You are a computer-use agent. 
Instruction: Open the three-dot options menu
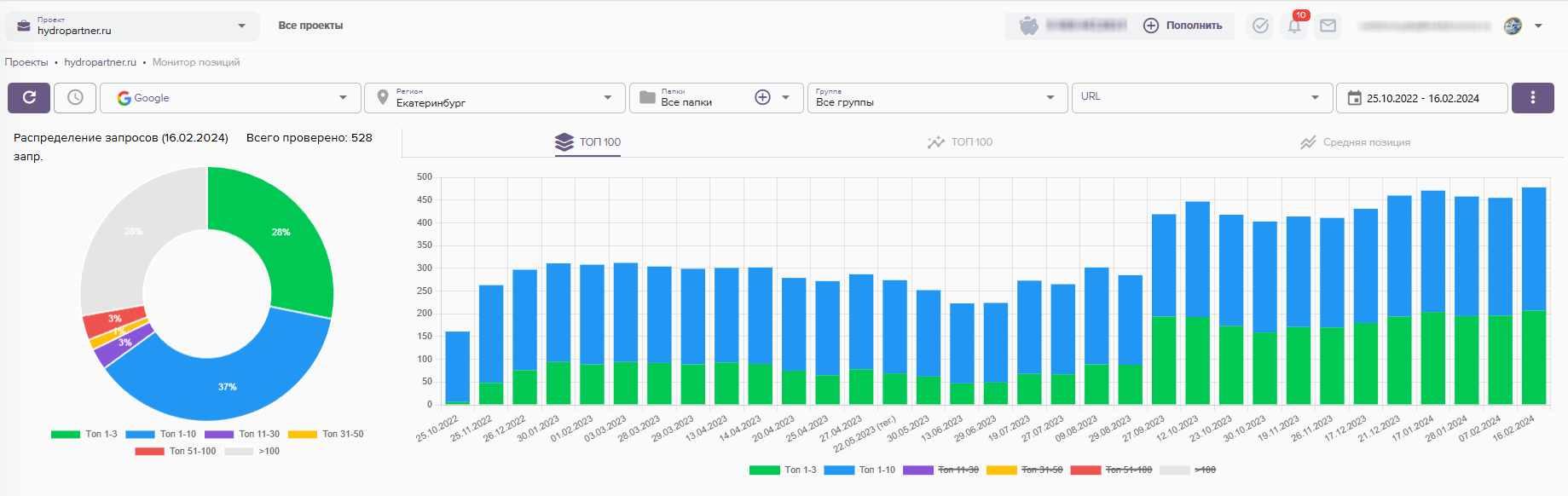[x=1532, y=98]
